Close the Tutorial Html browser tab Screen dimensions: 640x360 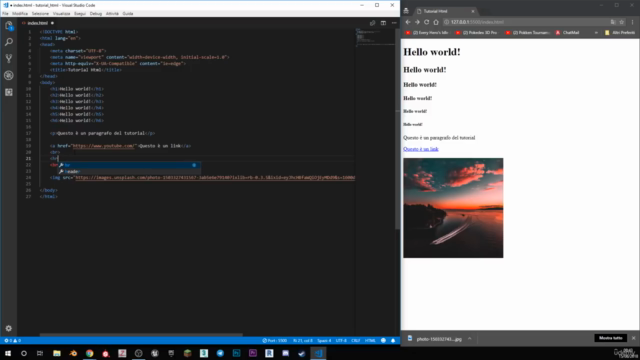pos(473,11)
